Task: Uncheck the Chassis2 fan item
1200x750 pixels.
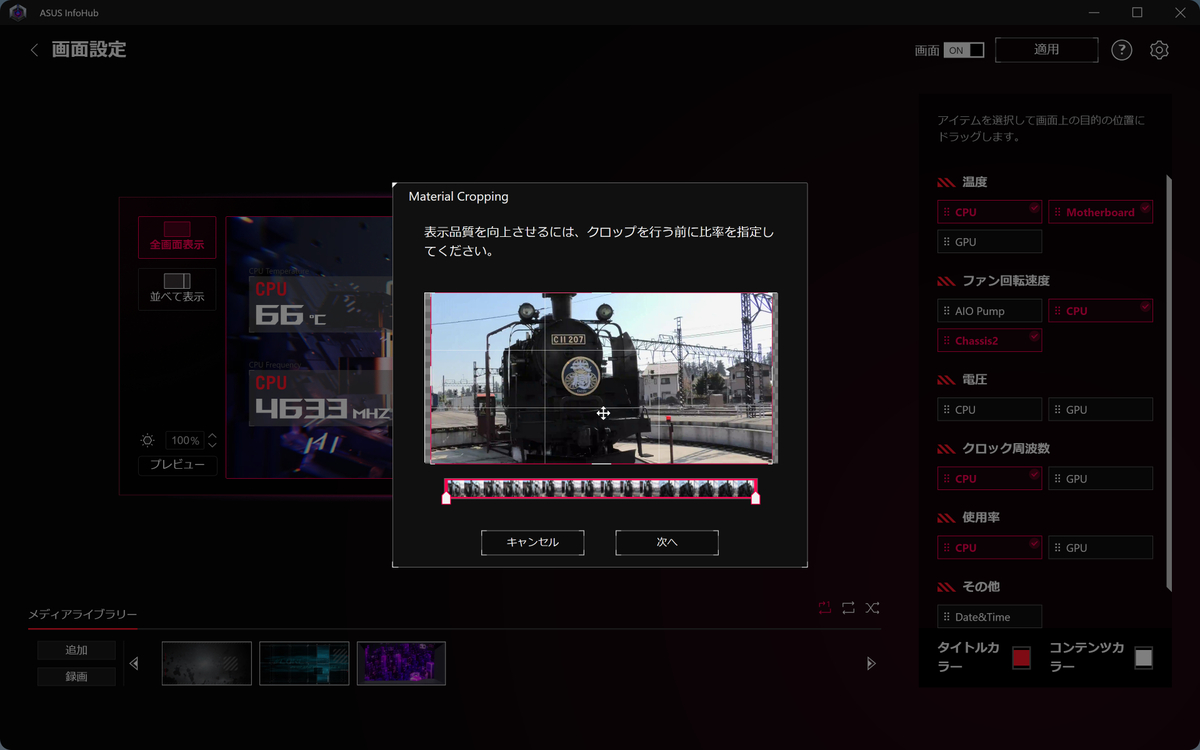Action: tap(990, 341)
